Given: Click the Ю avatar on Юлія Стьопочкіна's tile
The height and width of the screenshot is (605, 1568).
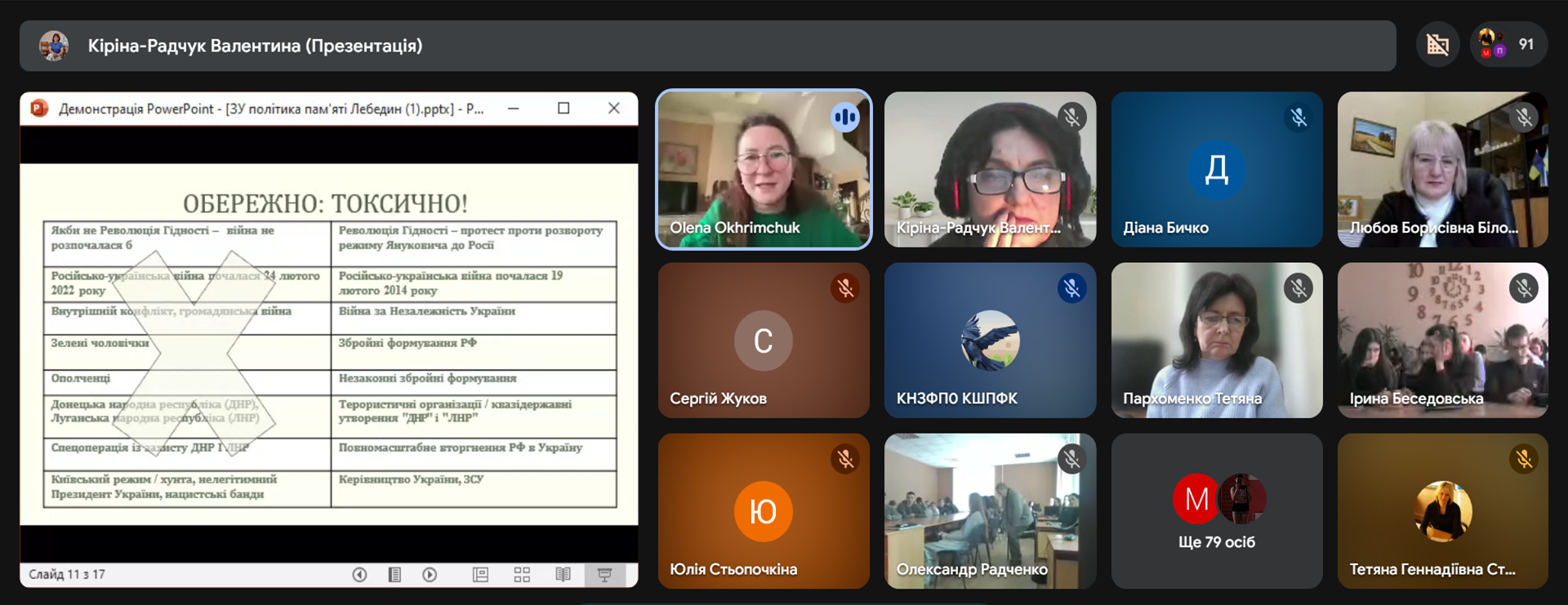Looking at the screenshot, I should point(764,511).
